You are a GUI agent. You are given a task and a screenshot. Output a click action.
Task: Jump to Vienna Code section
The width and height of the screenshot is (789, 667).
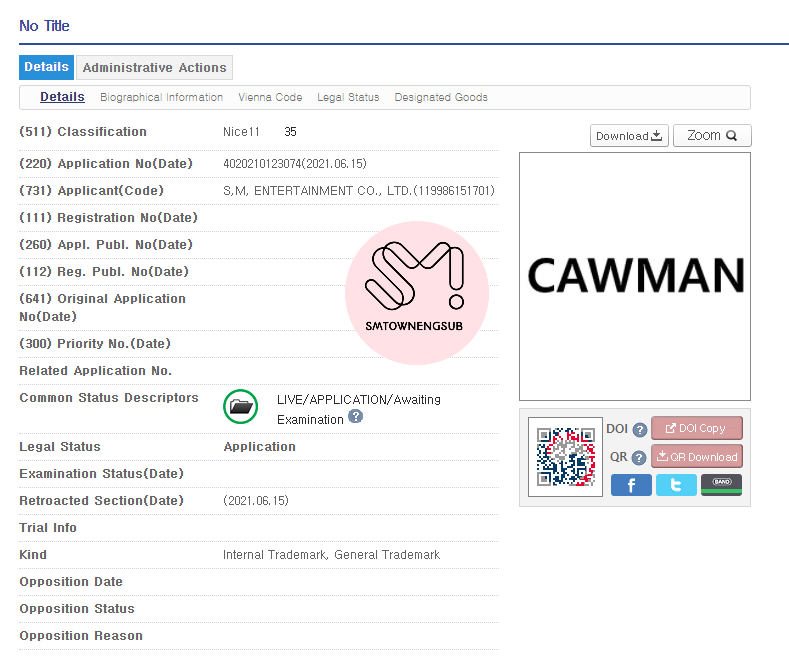[x=270, y=97]
